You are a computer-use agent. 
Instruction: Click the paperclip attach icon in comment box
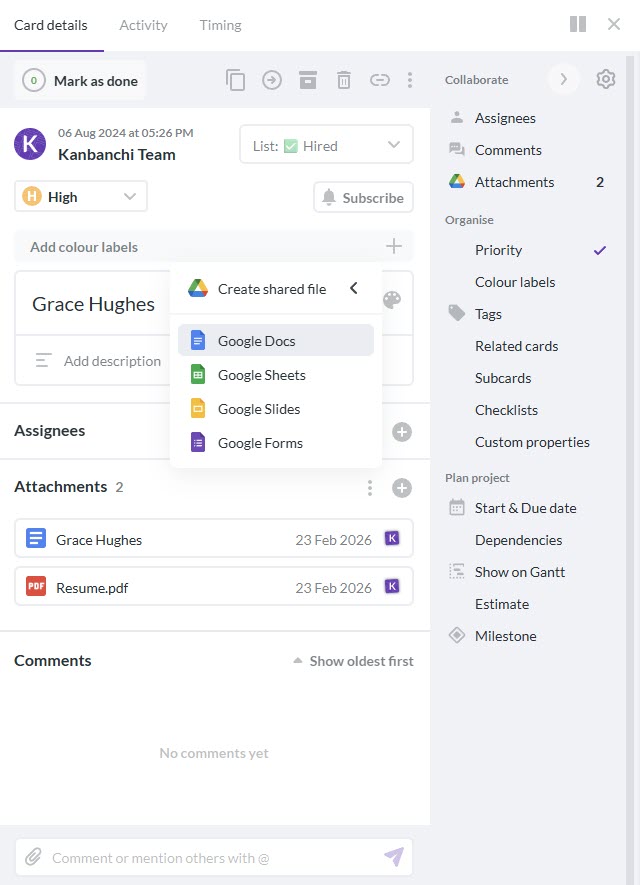(33, 857)
